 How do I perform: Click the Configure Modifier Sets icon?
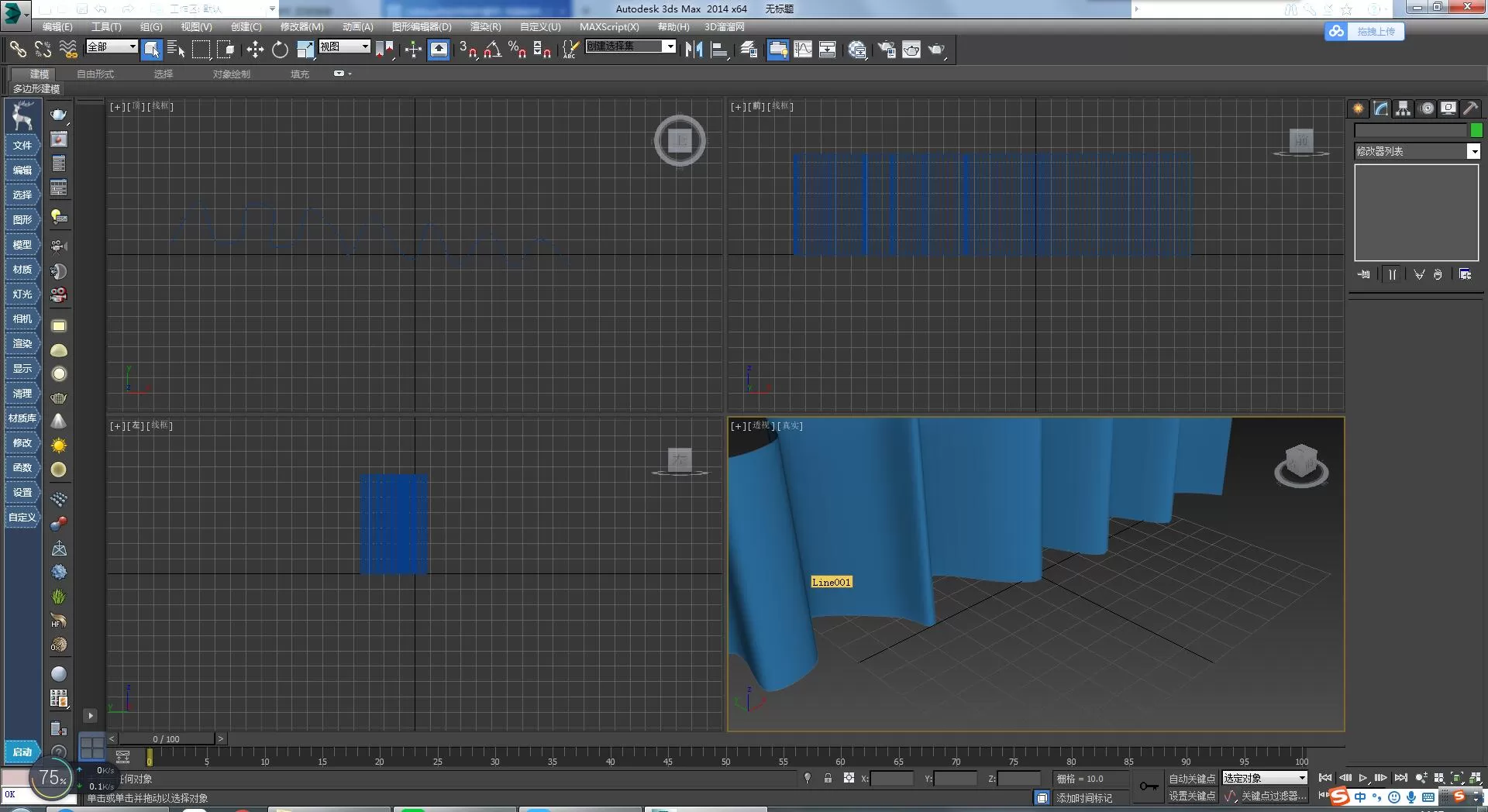coord(1465,274)
